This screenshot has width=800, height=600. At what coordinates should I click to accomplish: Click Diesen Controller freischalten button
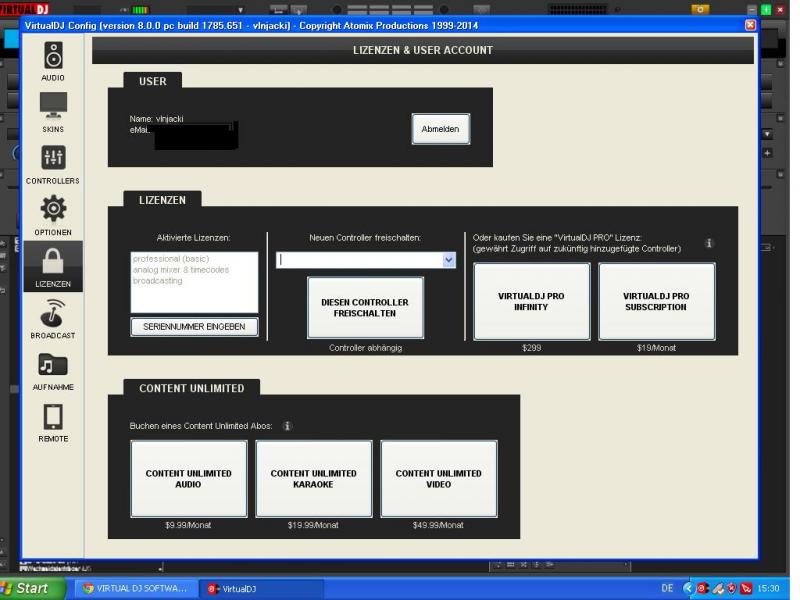click(365, 308)
